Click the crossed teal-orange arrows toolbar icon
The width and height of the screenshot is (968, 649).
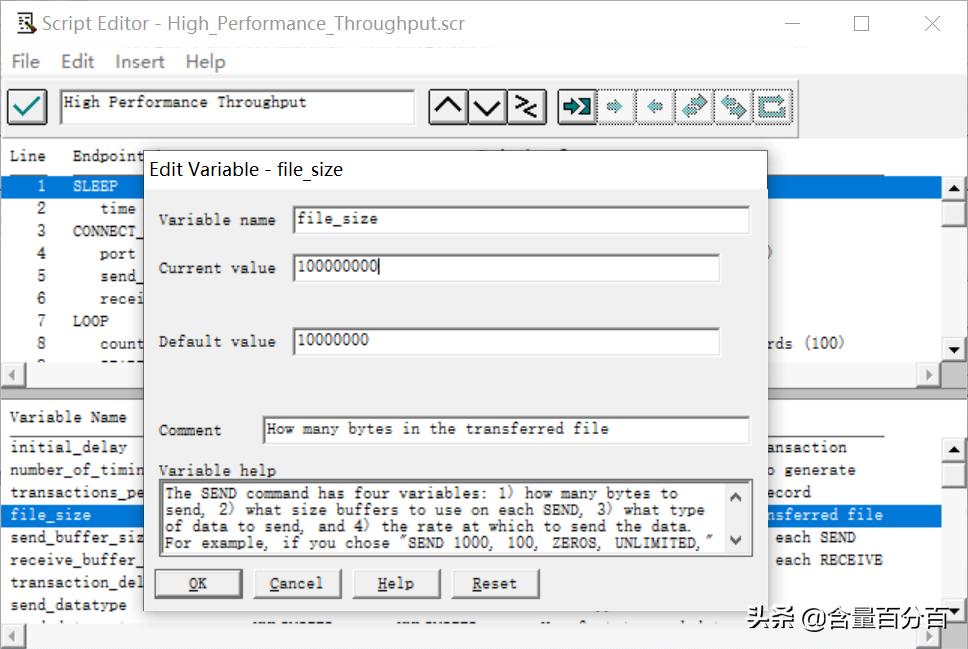coord(733,107)
